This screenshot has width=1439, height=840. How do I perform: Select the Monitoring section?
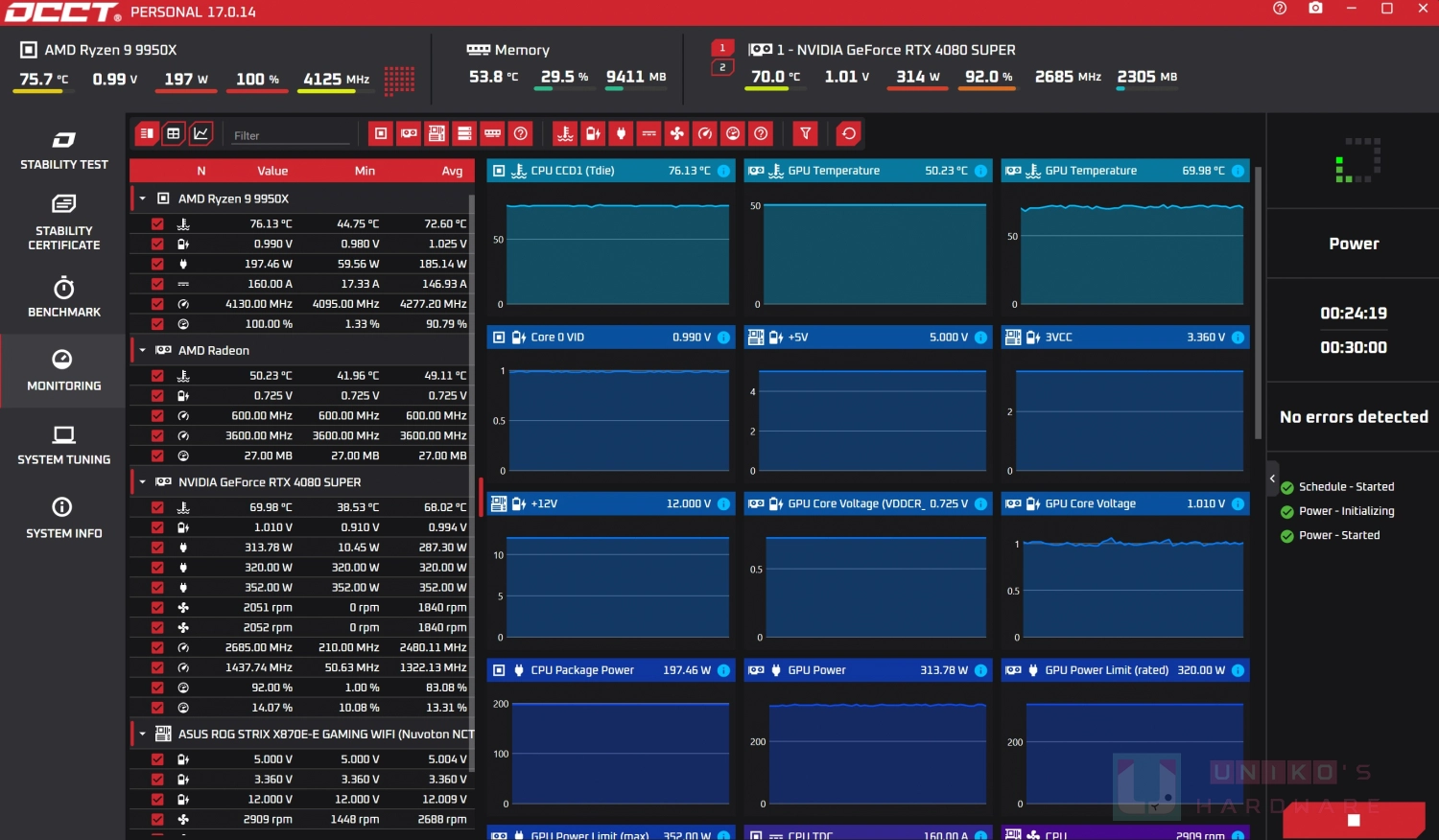click(63, 371)
